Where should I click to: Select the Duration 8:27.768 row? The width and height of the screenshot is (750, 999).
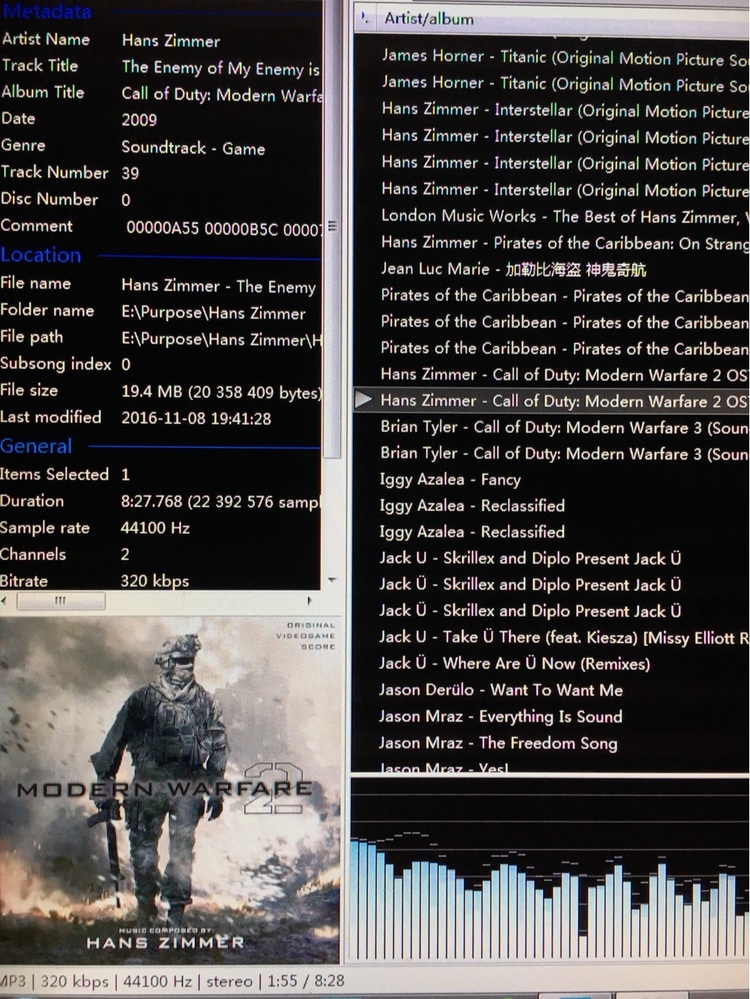(161, 501)
